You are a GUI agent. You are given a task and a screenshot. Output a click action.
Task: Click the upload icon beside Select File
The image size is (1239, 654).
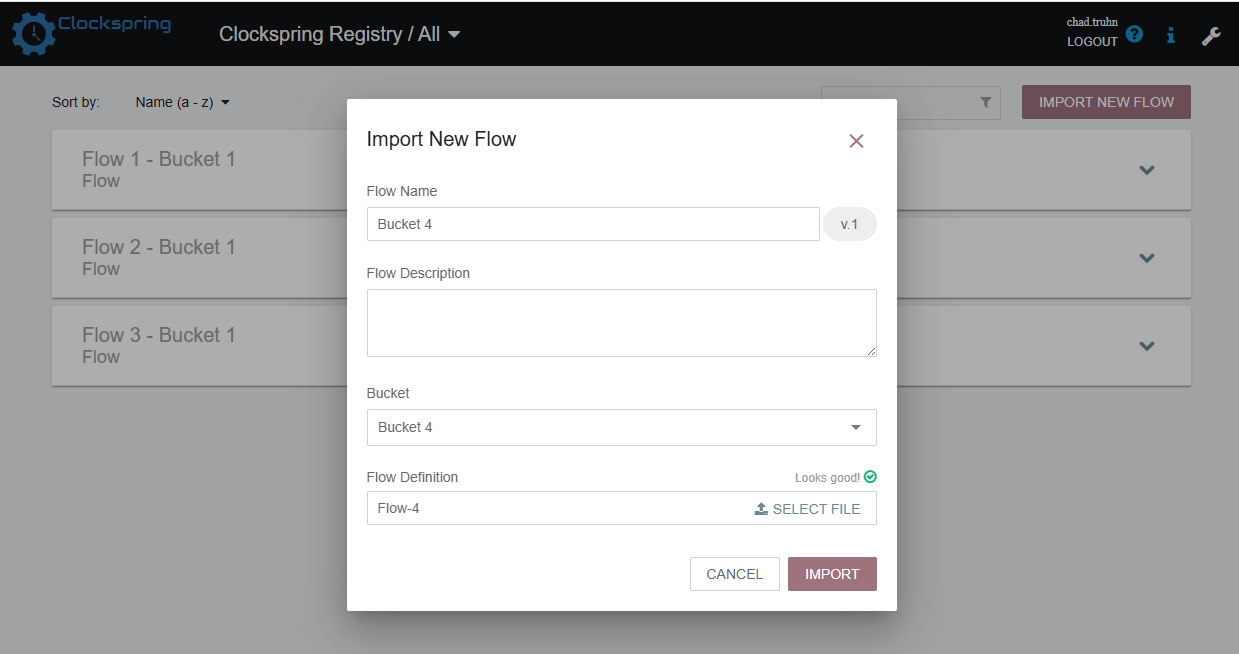(x=761, y=508)
